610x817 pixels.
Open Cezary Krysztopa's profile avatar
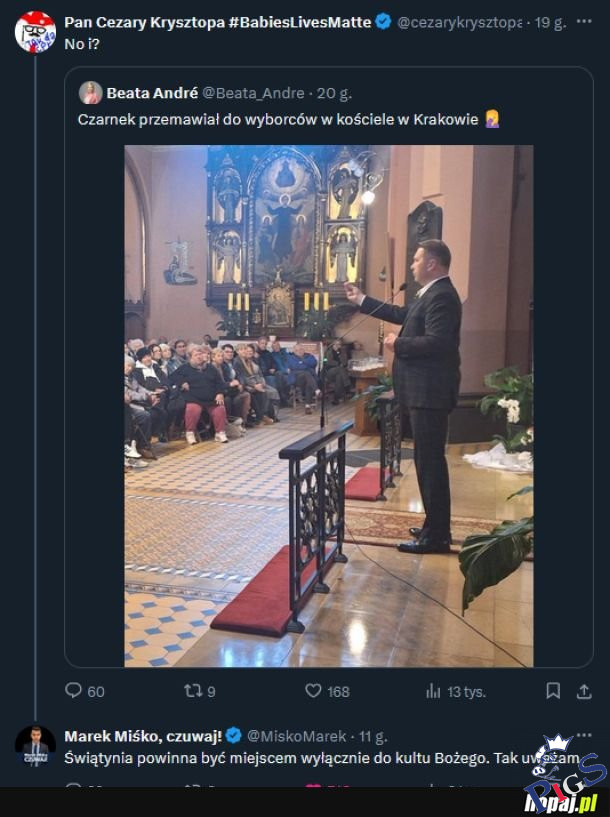(x=35, y=32)
